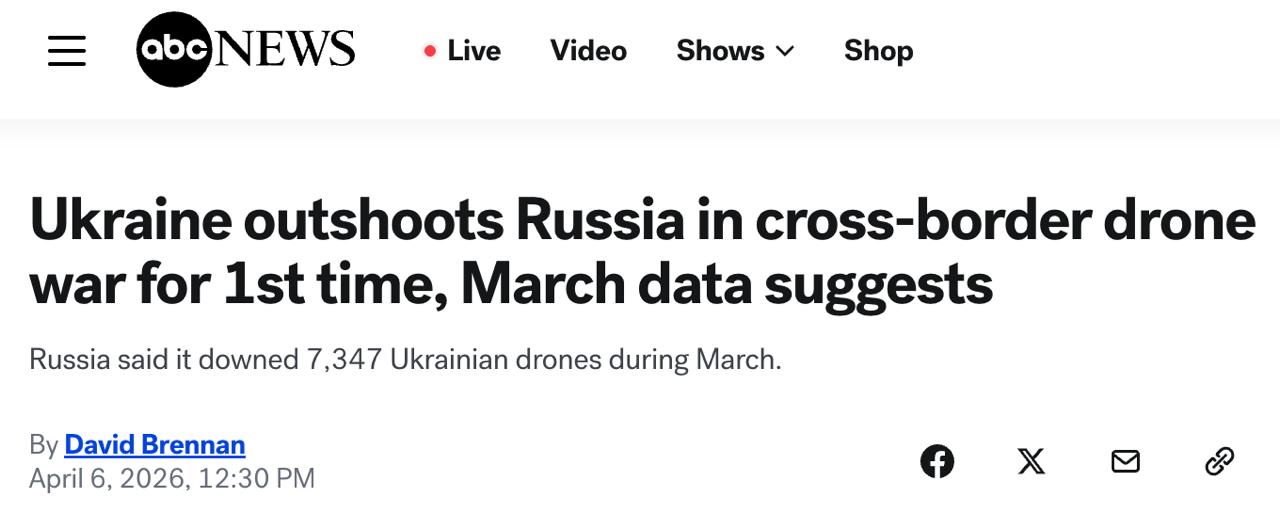Screen dimensions: 1280x529
Task: Open author David Brennan's profile link
Action: click(154, 444)
